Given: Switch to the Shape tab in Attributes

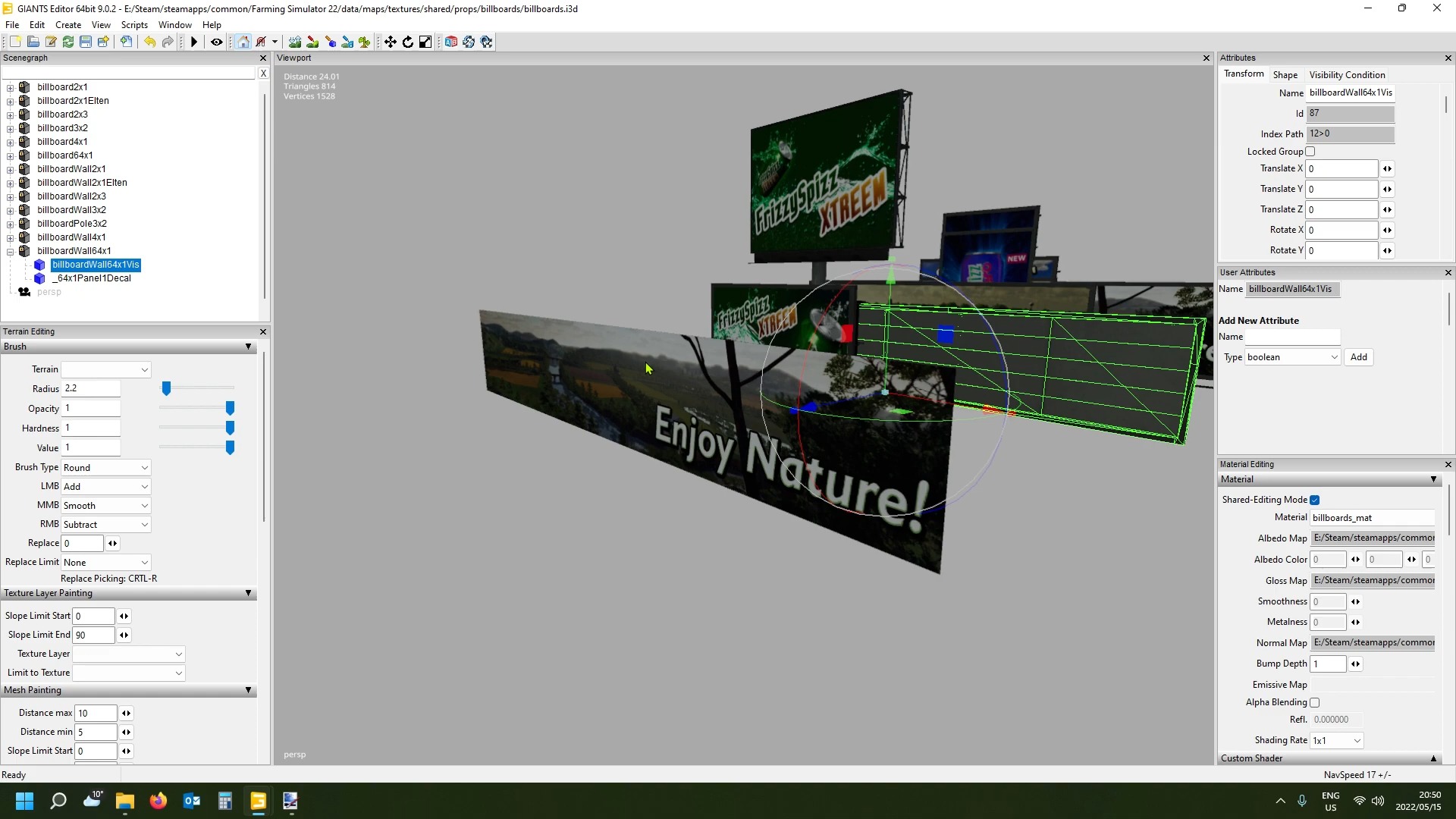Looking at the screenshot, I should (x=1285, y=75).
